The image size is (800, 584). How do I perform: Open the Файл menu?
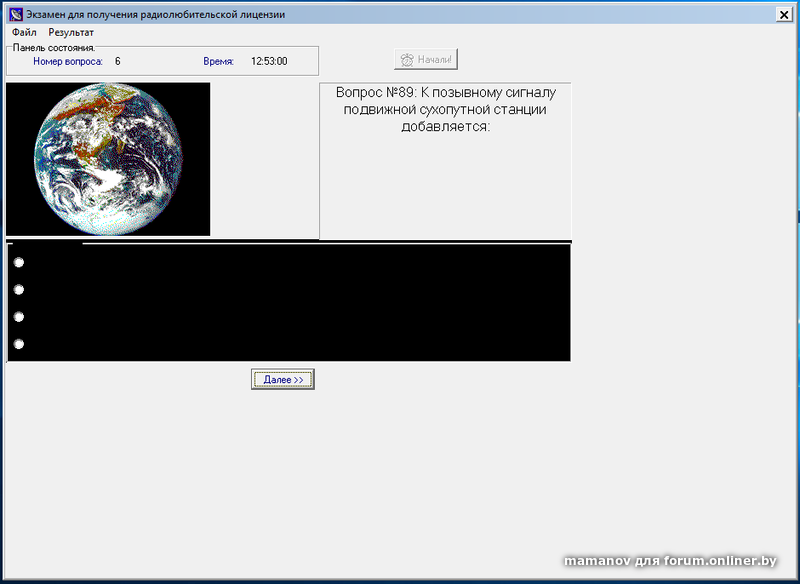pos(24,33)
